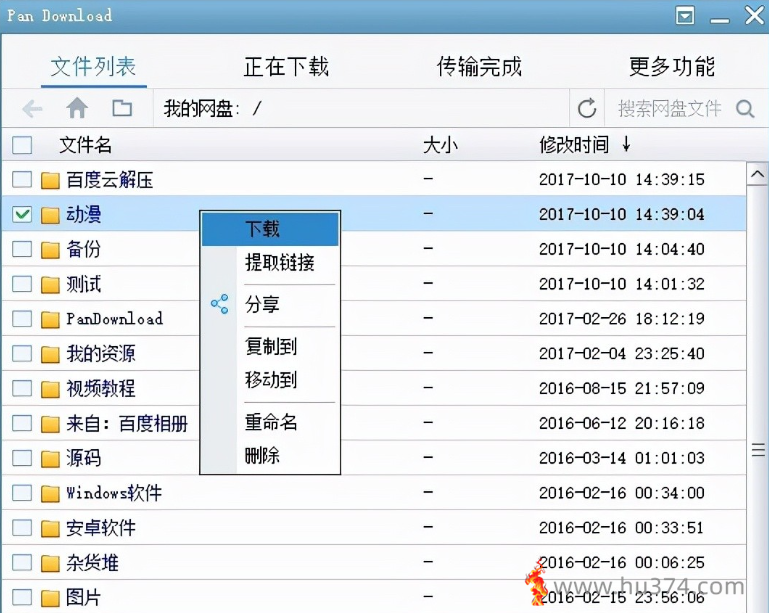
Task: Check the 备份 row checkbox
Action: [22, 249]
